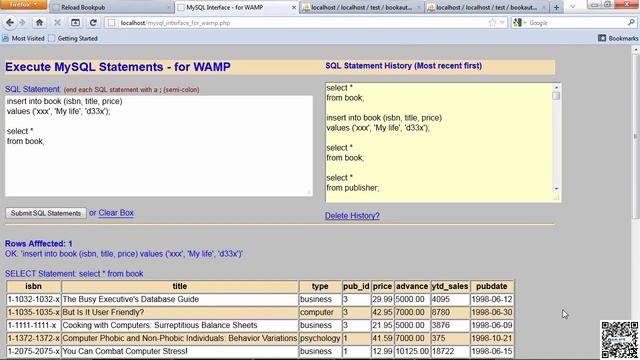Image resolution: width=640 pixels, height=360 pixels.
Task: Click the Delete History? link
Action: [x=352, y=216]
